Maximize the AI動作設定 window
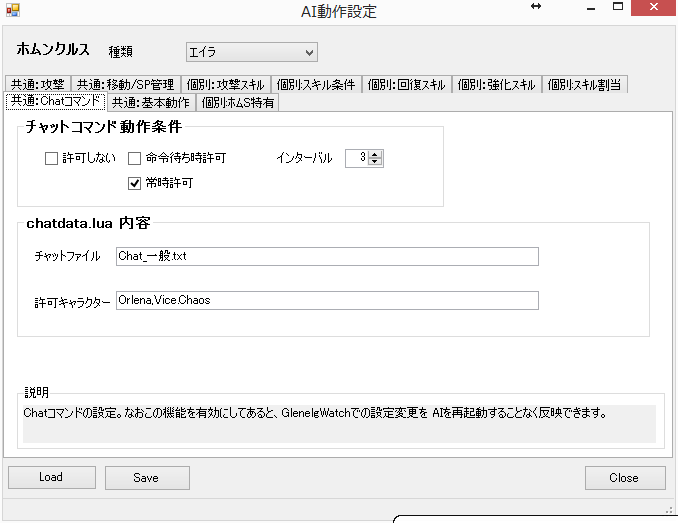Screen dimensions: 678x523 pos(618,7)
